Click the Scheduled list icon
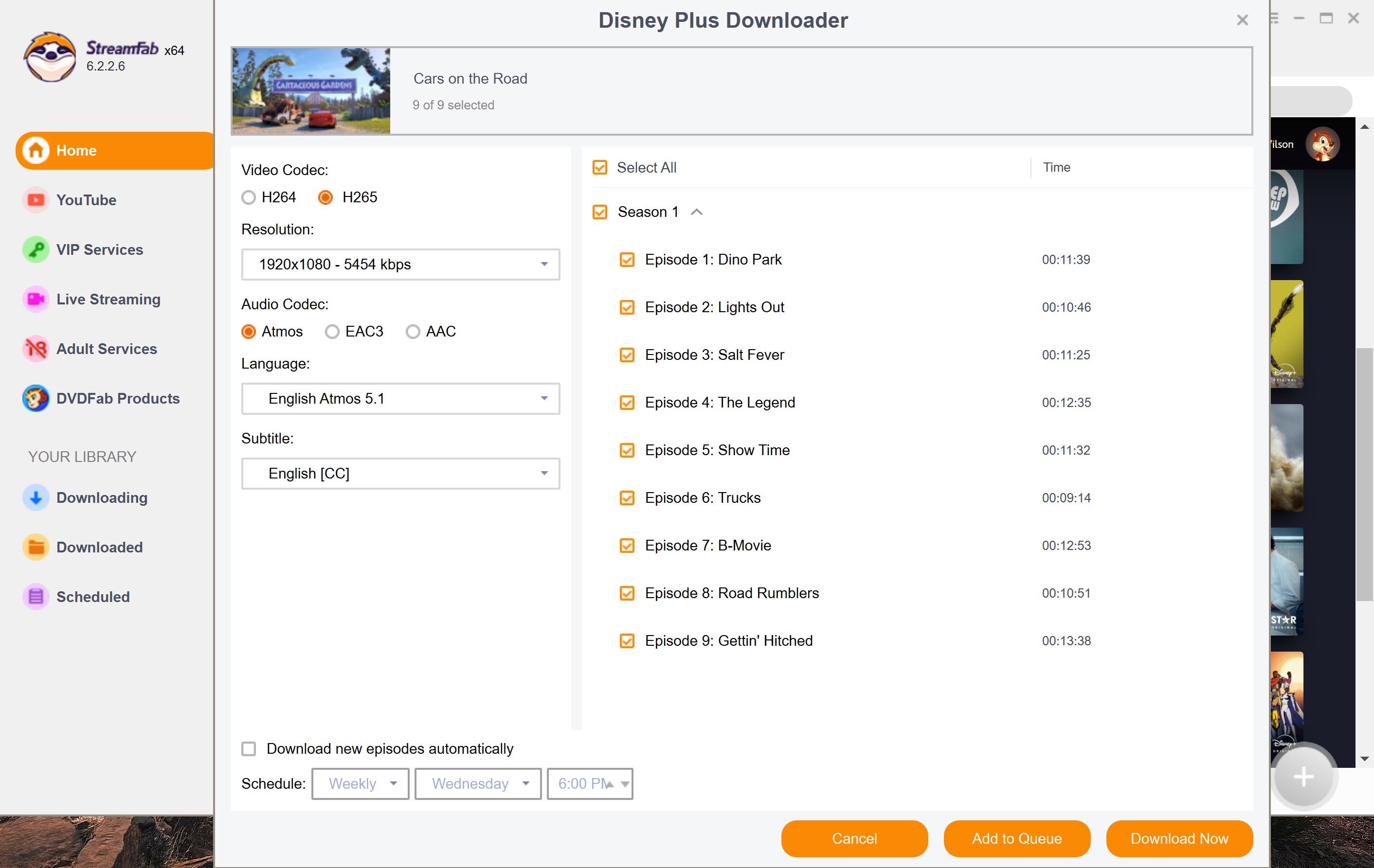 click(36, 597)
